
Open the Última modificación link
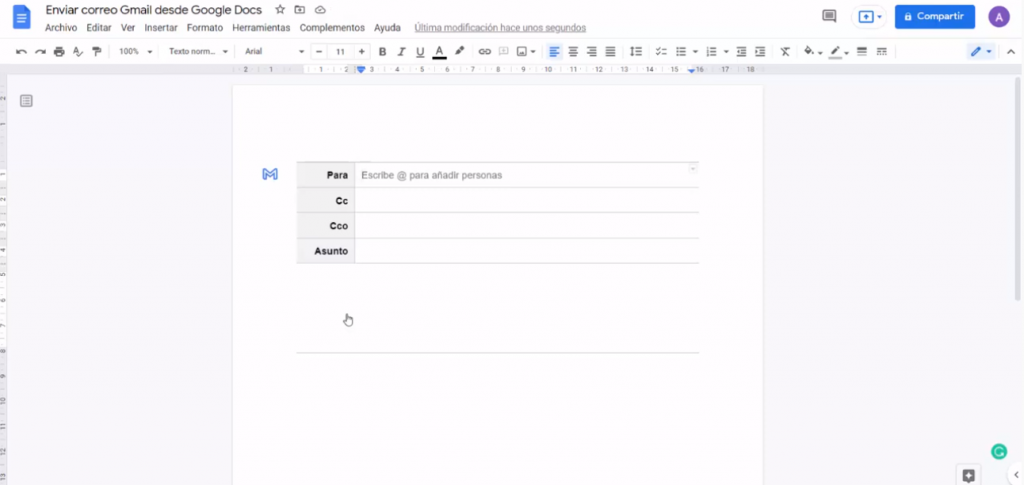coord(500,28)
